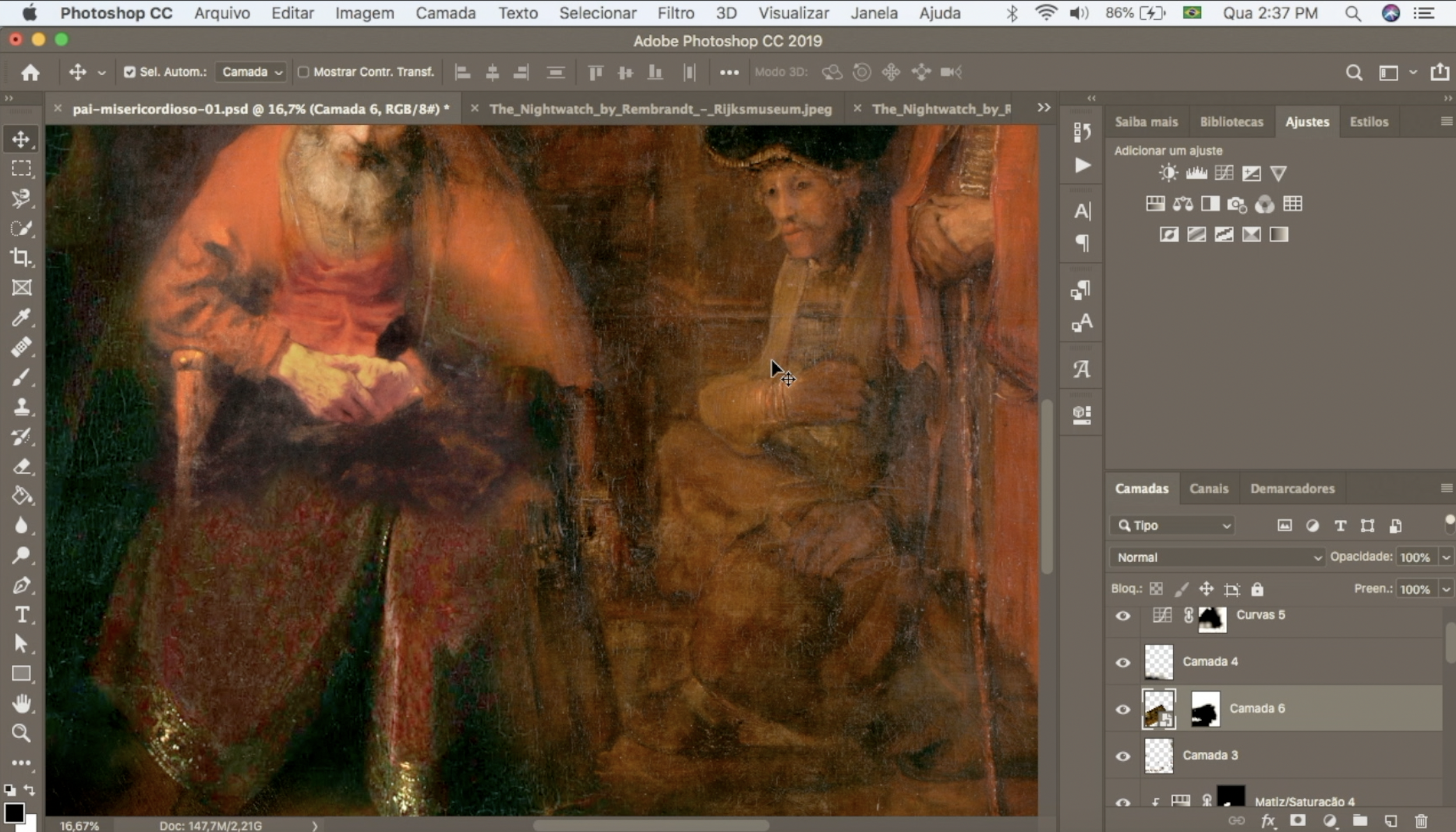Expand the Opacidade percentage dropdown

click(x=1446, y=558)
